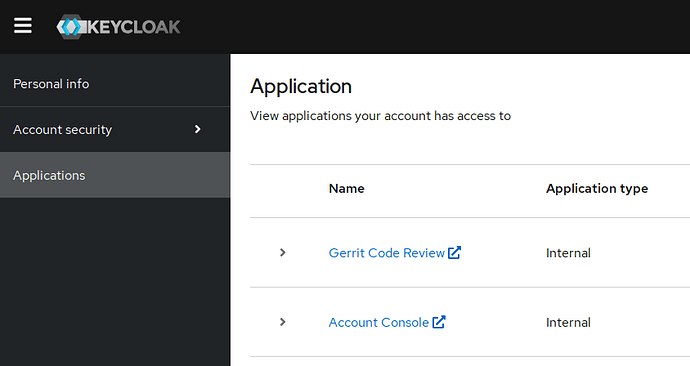This screenshot has width=690, height=366.
Task: Click the View applications description text
Action: point(380,116)
